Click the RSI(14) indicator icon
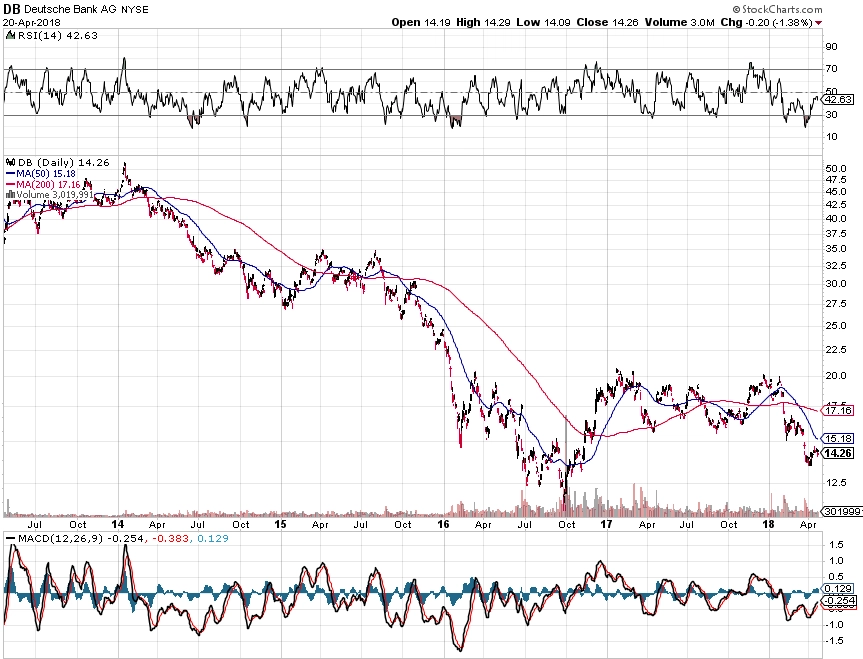 [x=10, y=35]
